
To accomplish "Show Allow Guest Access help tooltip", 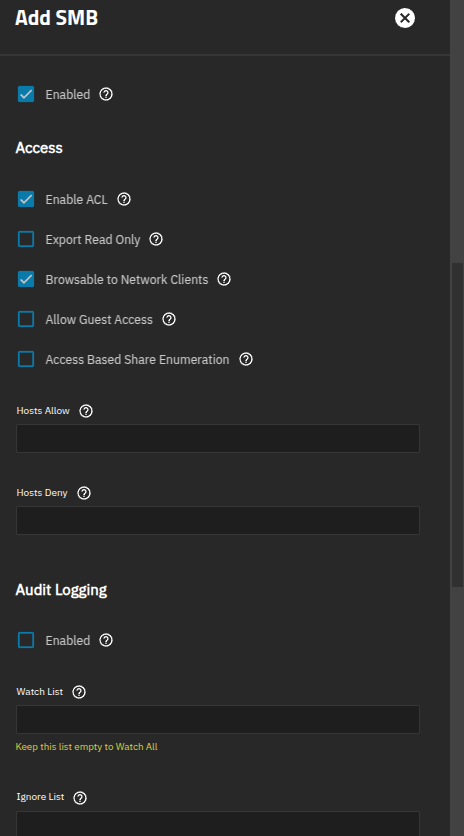I will [x=169, y=319].
